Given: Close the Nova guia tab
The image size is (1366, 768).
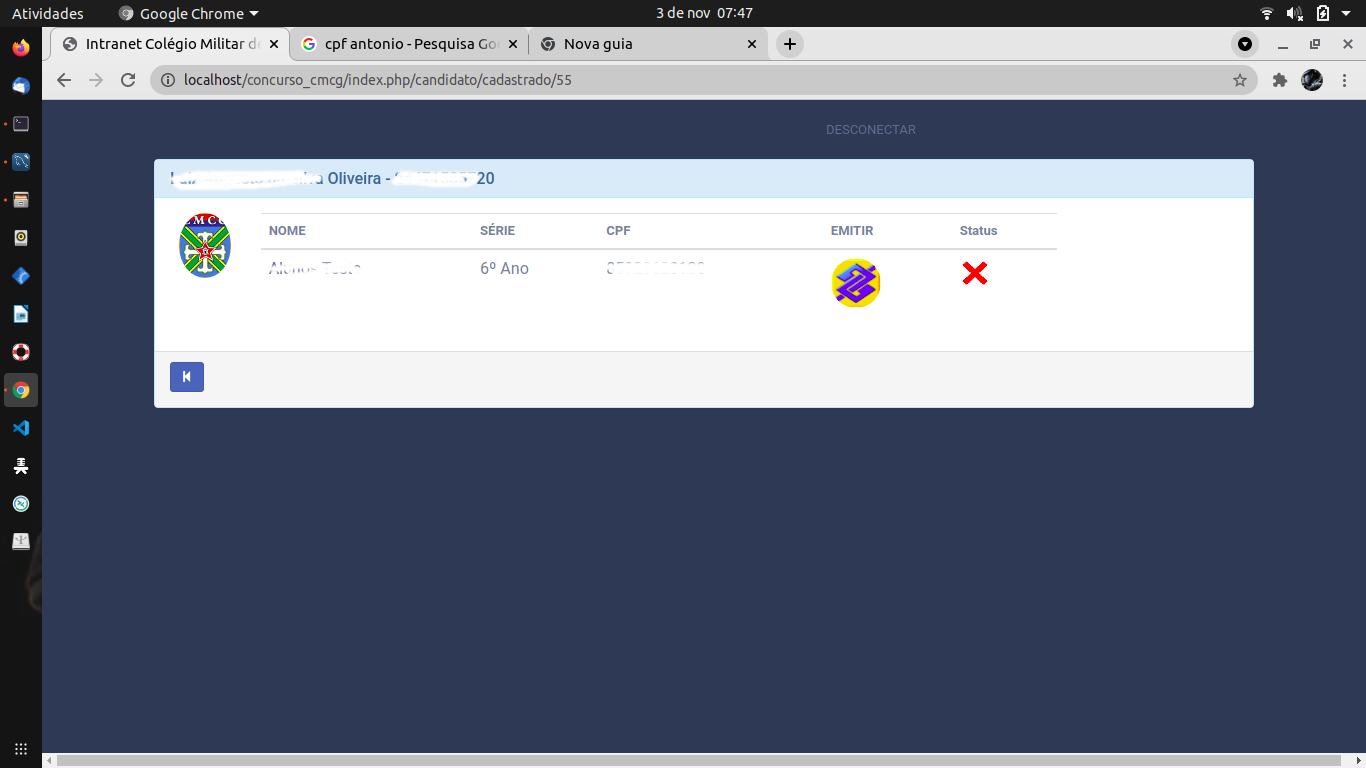Looking at the screenshot, I should click(x=752, y=44).
